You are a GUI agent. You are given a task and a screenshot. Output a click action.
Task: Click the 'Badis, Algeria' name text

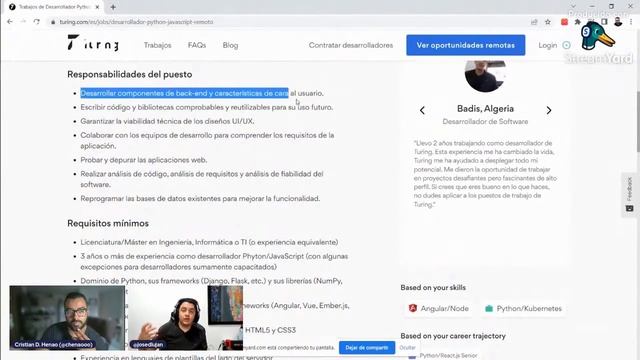[485, 109]
